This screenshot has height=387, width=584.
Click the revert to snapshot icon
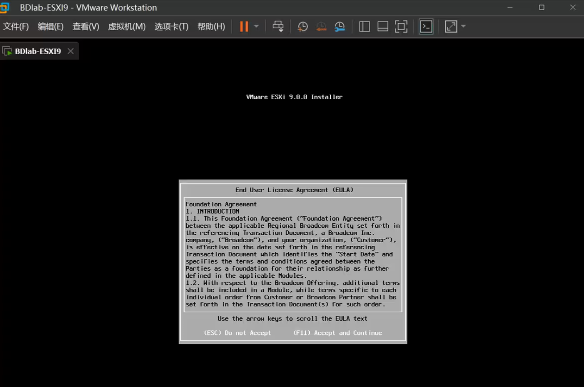tap(321, 26)
